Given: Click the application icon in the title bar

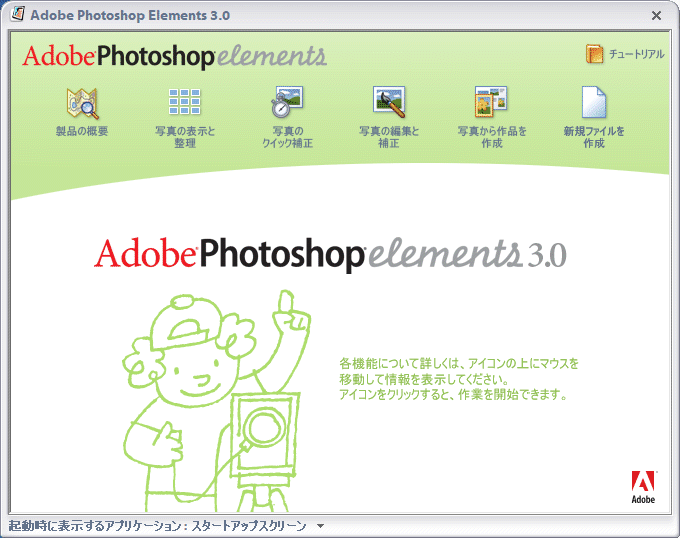Looking at the screenshot, I should 18,15.
